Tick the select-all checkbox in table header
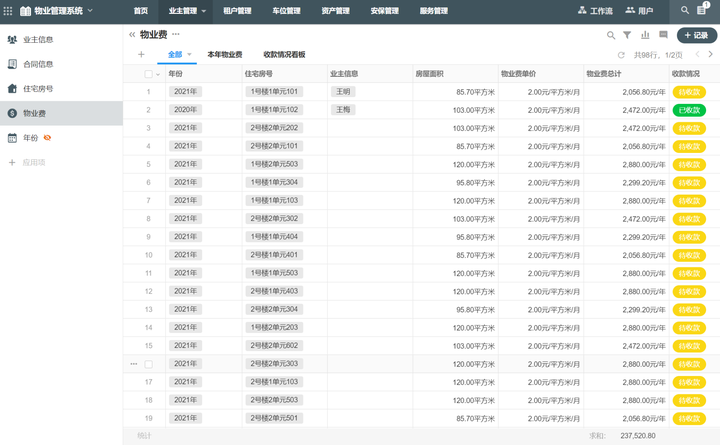This screenshot has width=720, height=445. [148, 74]
